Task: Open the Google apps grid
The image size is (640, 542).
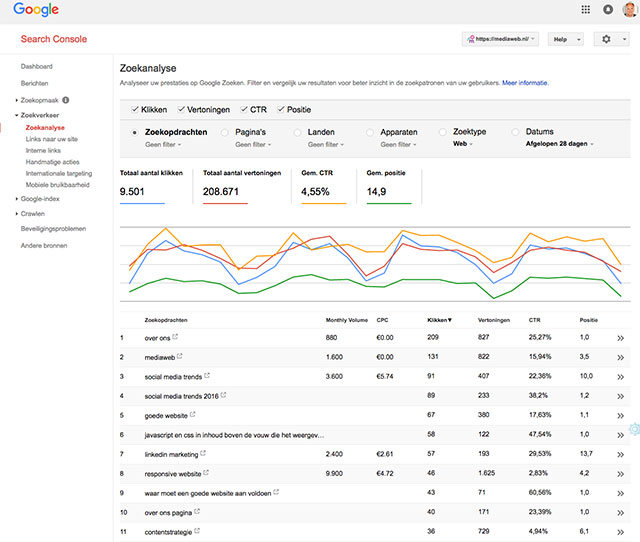Action: [585, 9]
